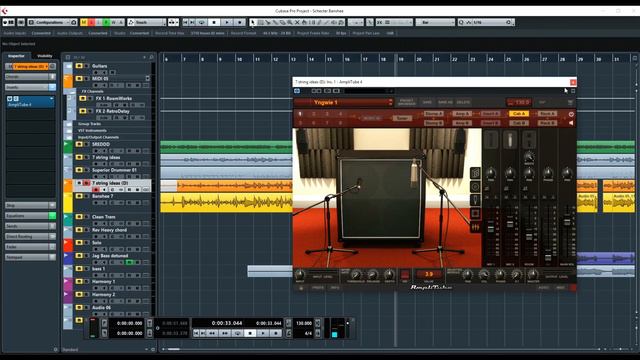Viewport: 640px width, 360px height.
Task: Open the Configurations dropdown
Action: pyautogui.click(x=52, y=22)
